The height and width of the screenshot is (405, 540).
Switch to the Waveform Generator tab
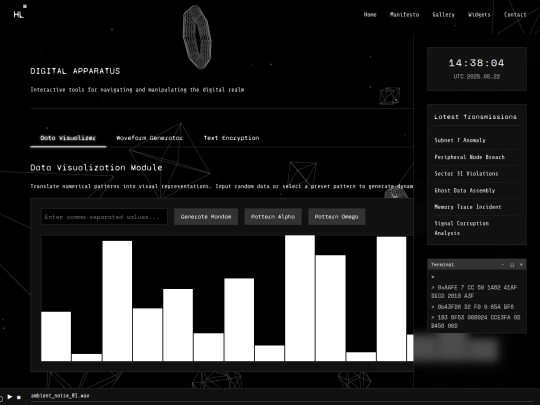coord(149,138)
